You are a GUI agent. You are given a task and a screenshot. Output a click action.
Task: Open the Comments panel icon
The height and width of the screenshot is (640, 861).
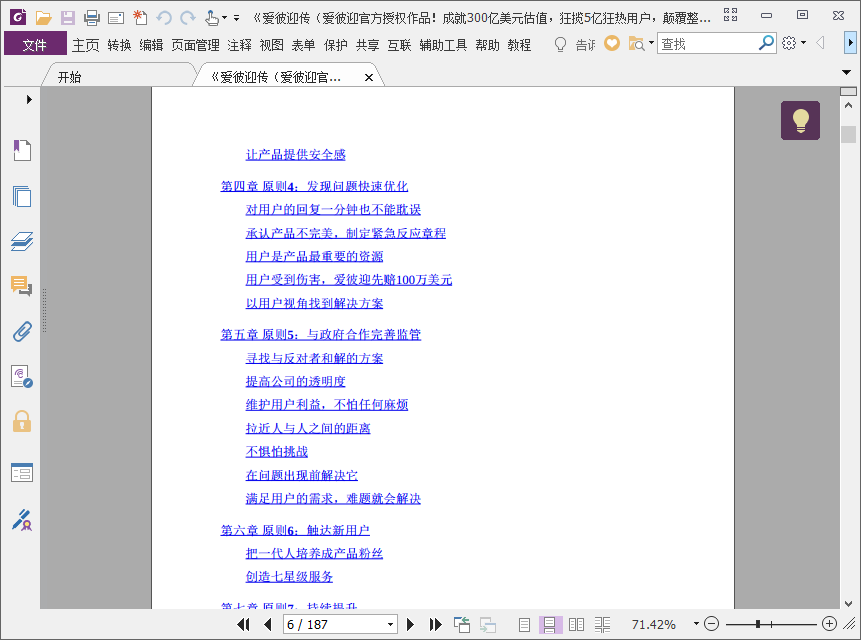pos(22,286)
